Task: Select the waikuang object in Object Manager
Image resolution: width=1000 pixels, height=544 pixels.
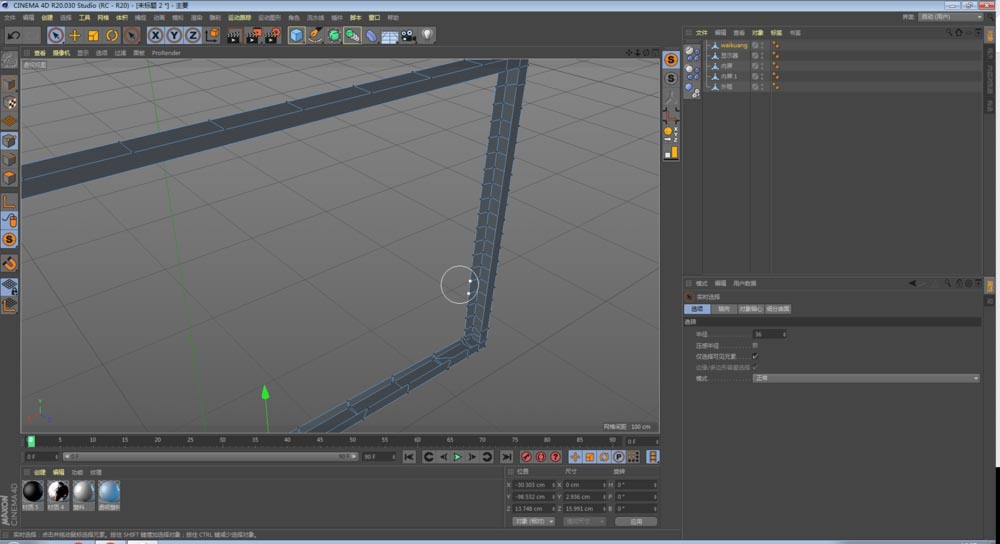Action: point(733,45)
